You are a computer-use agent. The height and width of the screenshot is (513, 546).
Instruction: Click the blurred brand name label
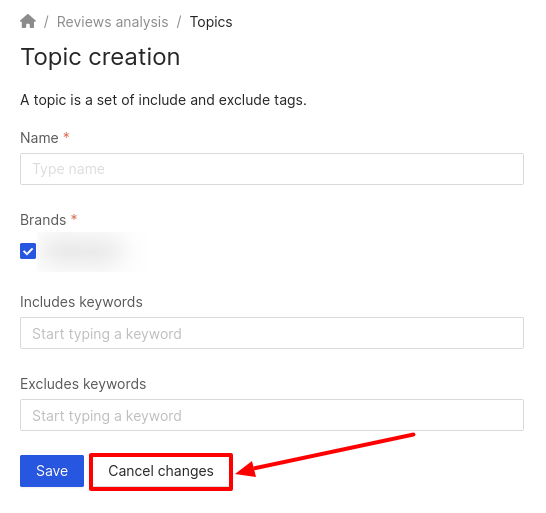(91, 251)
